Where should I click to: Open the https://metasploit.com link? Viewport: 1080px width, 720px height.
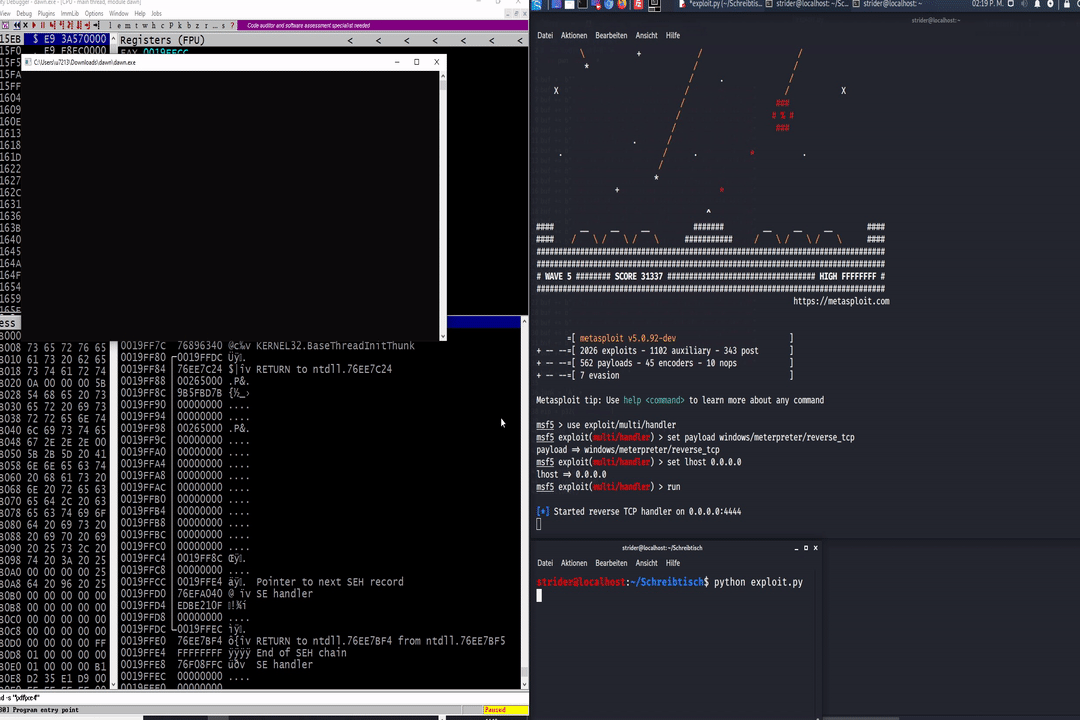coord(840,301)
